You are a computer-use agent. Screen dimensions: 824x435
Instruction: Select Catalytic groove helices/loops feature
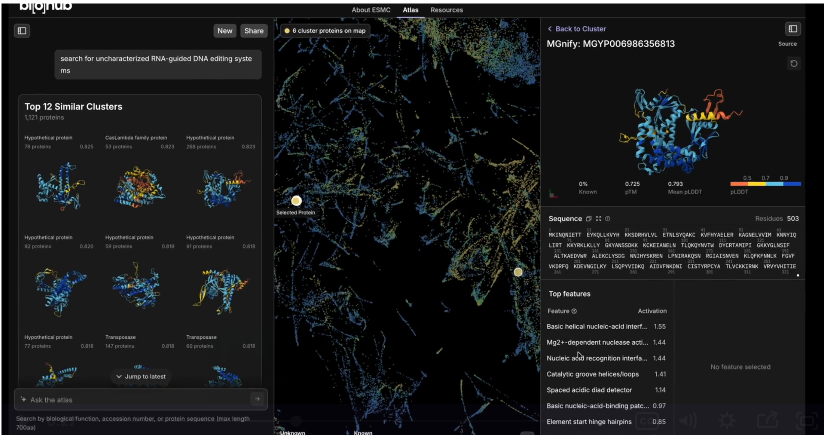(x=606, y=375)
